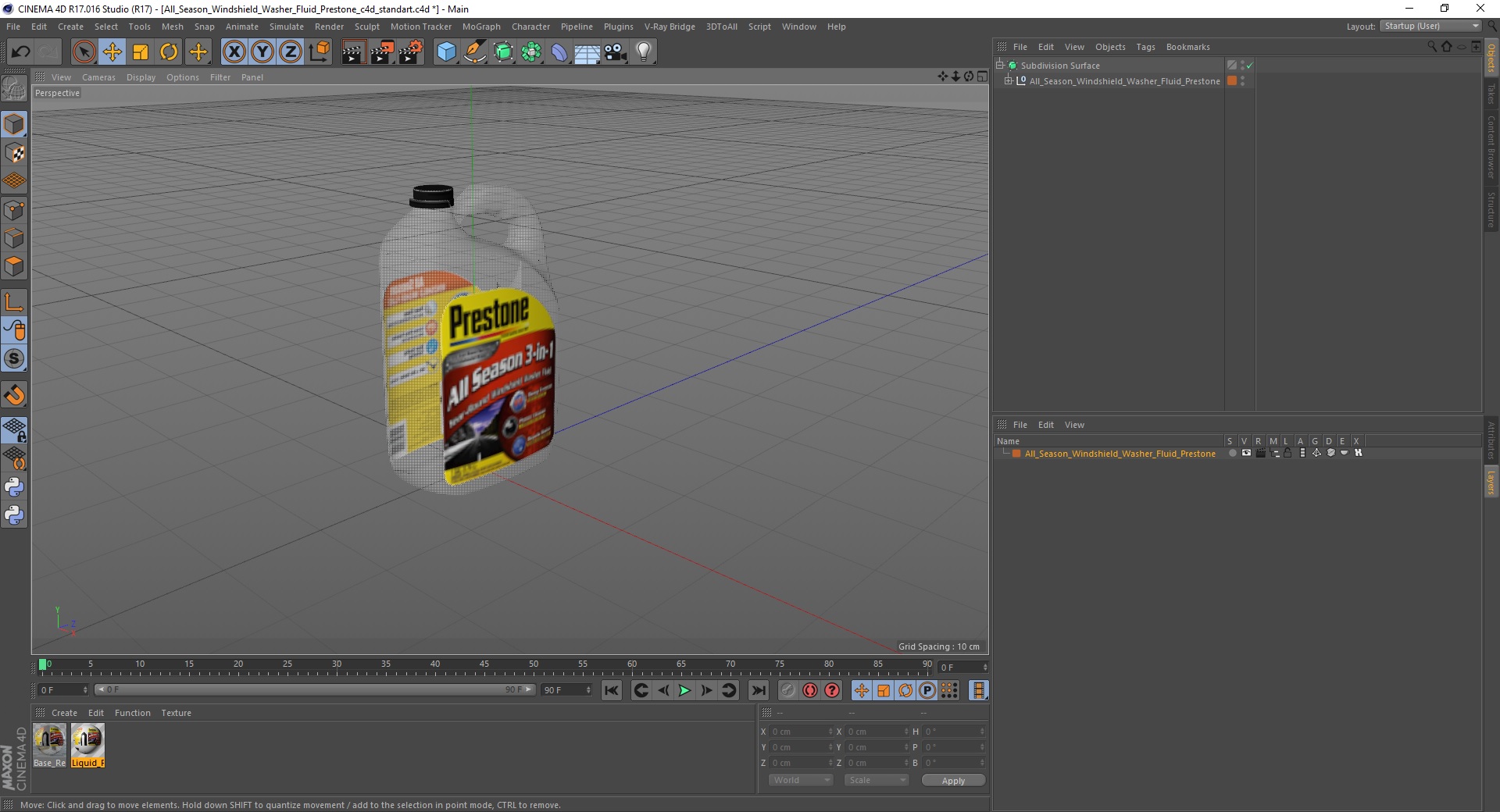Image resolution: width=1500 pixels, height=812 pixels.
Task: Activate the Rotate tool
Action: click(169, 52)
